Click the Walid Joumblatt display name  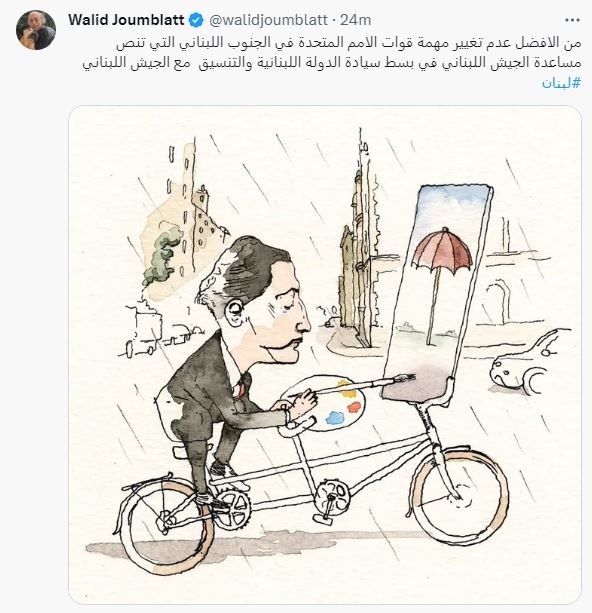coord(126,20)
